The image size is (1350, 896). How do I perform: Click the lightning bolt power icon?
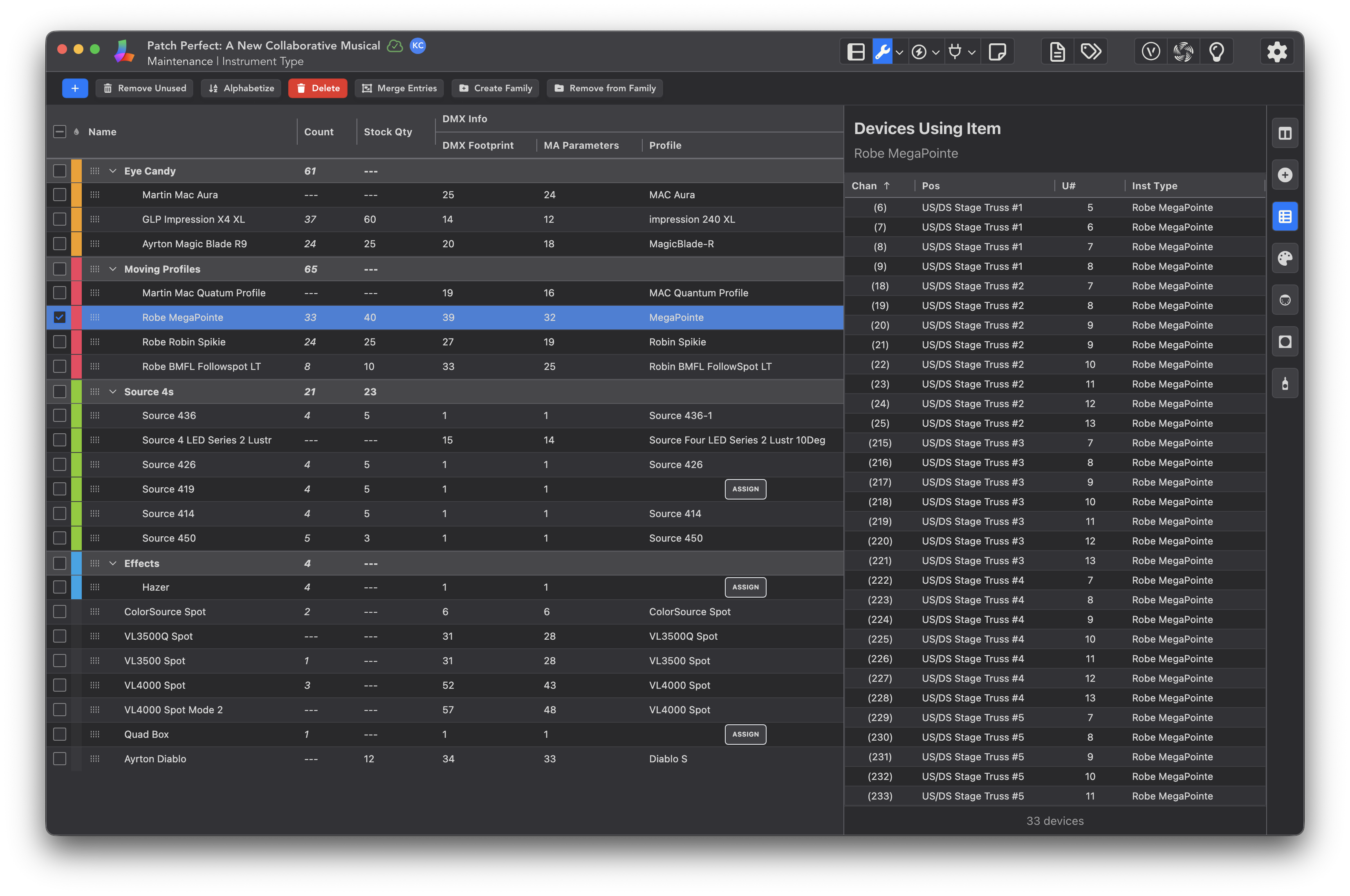tap(919, 52)
